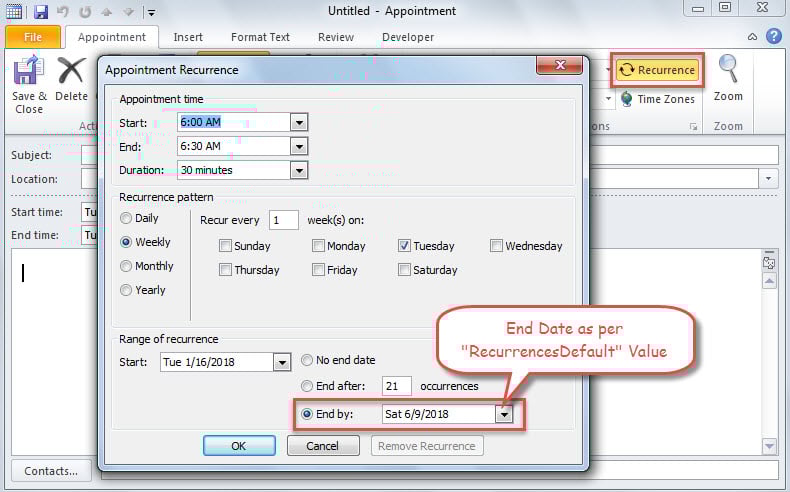Open the File tab

point(33,38)
